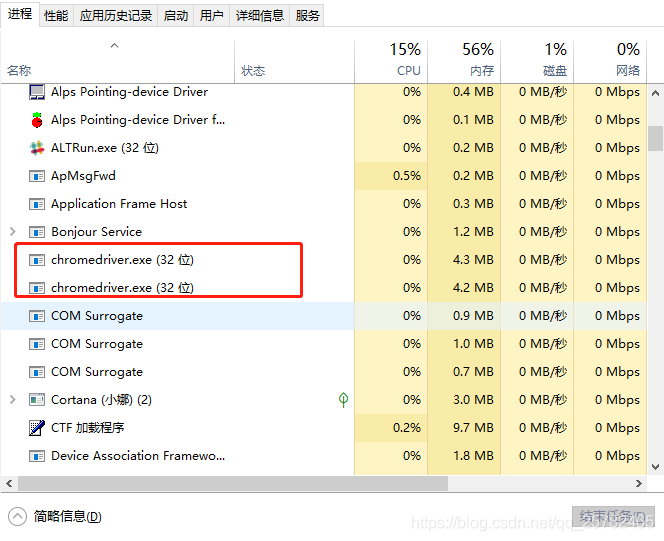Click the vertical scrollbar up arrow

655,93
